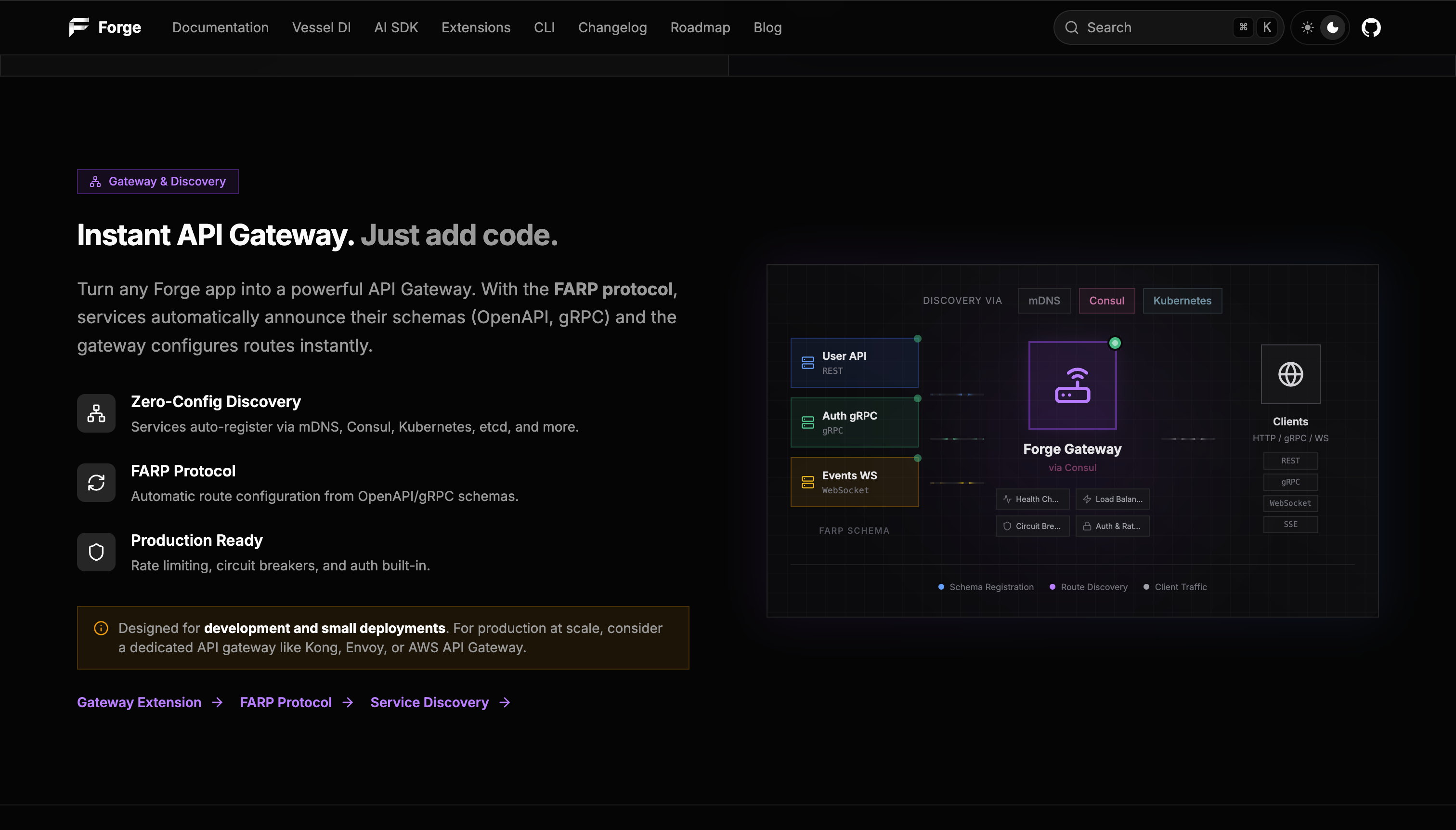The height and width of the screenshot is (830, 1456).
Task: Click the GitHub icon in the header
Action: (1371, 27)
